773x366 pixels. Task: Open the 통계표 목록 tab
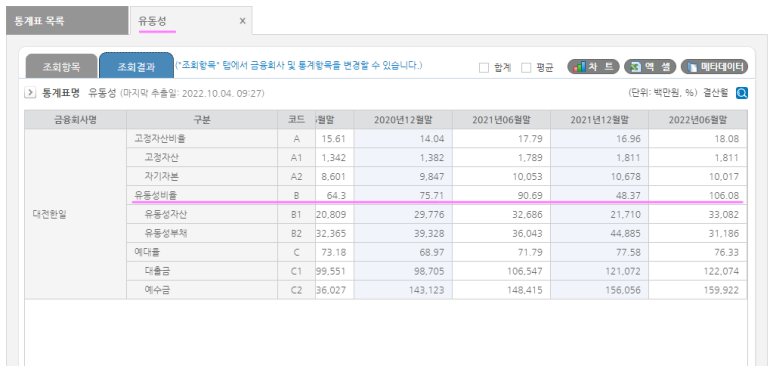pyautogui.click(x=67, y=21)
